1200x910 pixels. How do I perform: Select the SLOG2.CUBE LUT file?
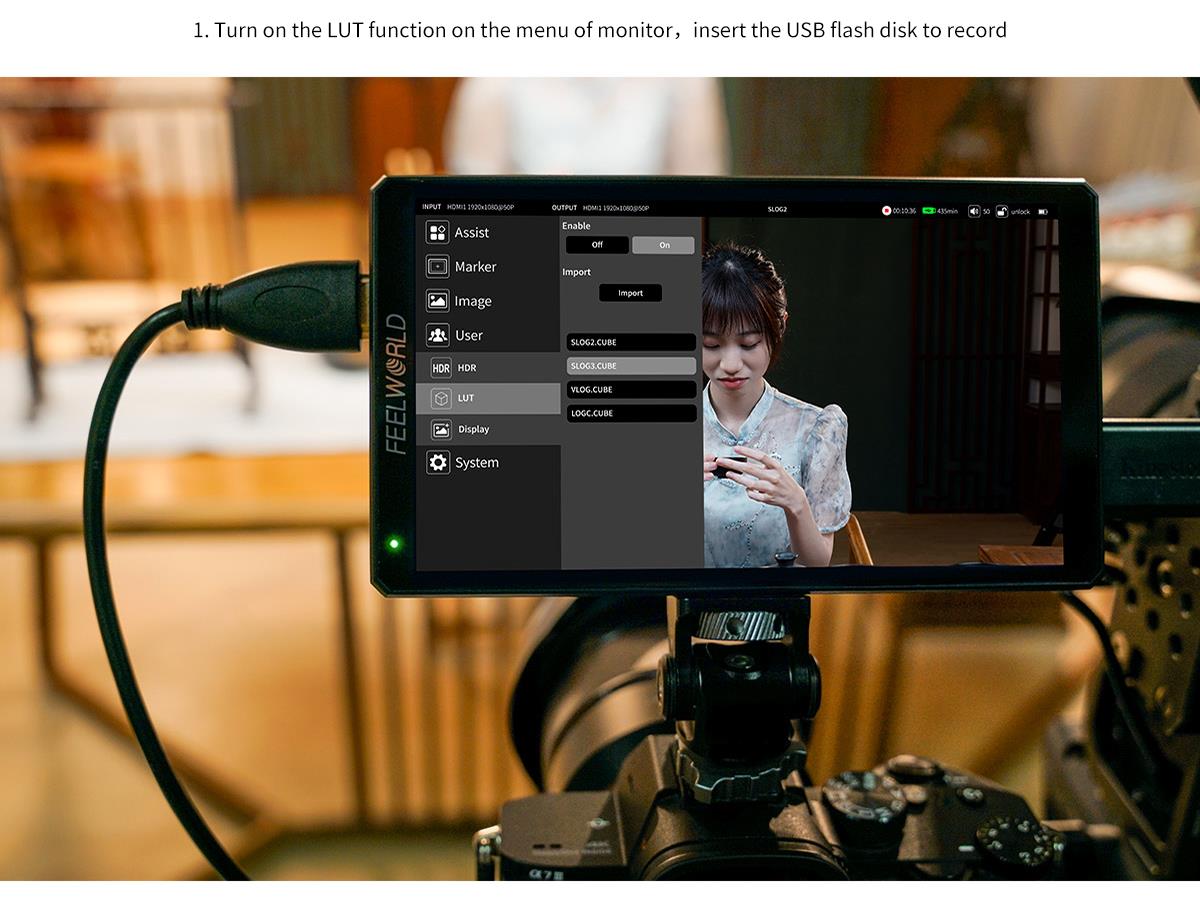631,342
